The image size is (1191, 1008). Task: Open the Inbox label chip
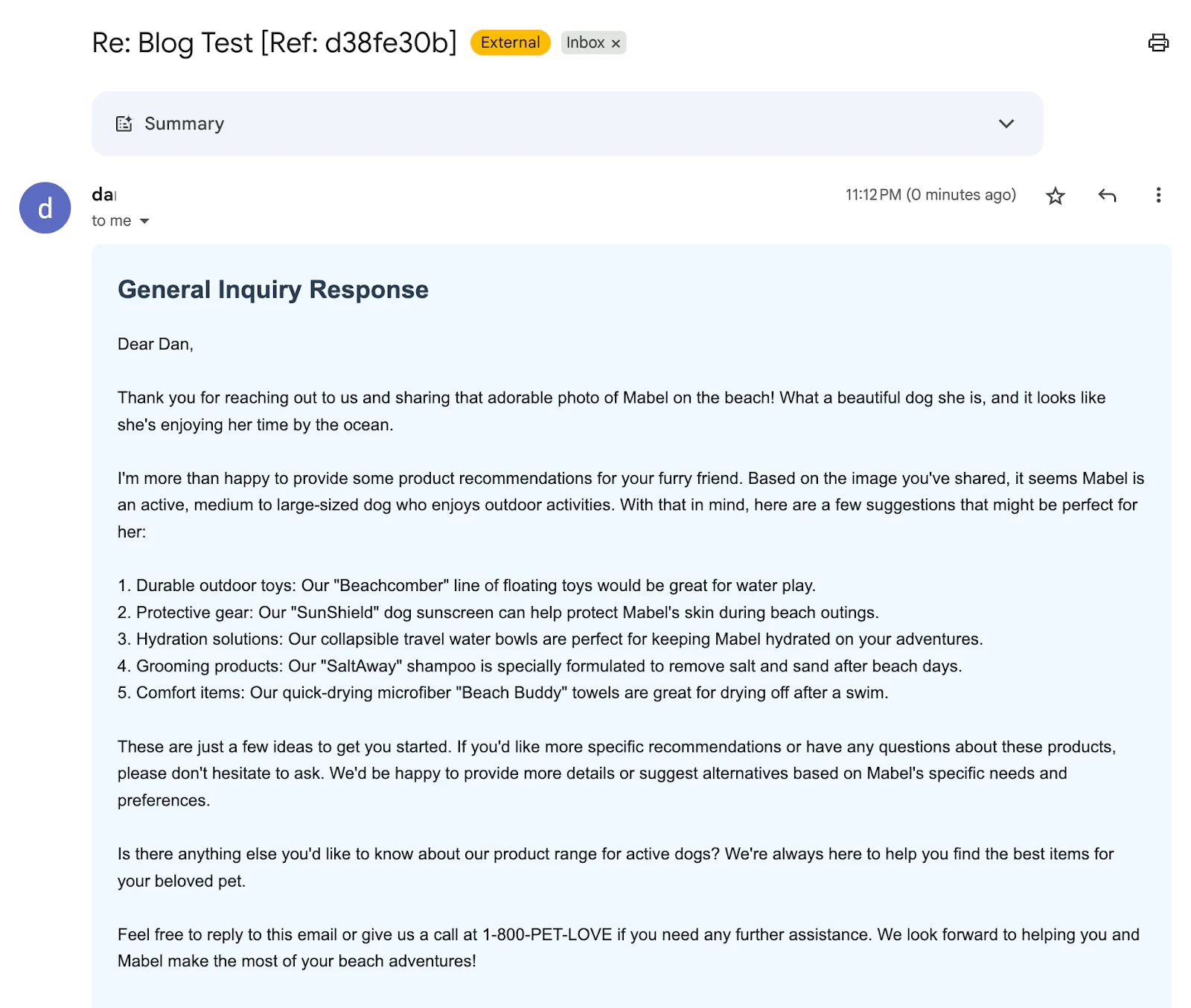coord(585,42)
